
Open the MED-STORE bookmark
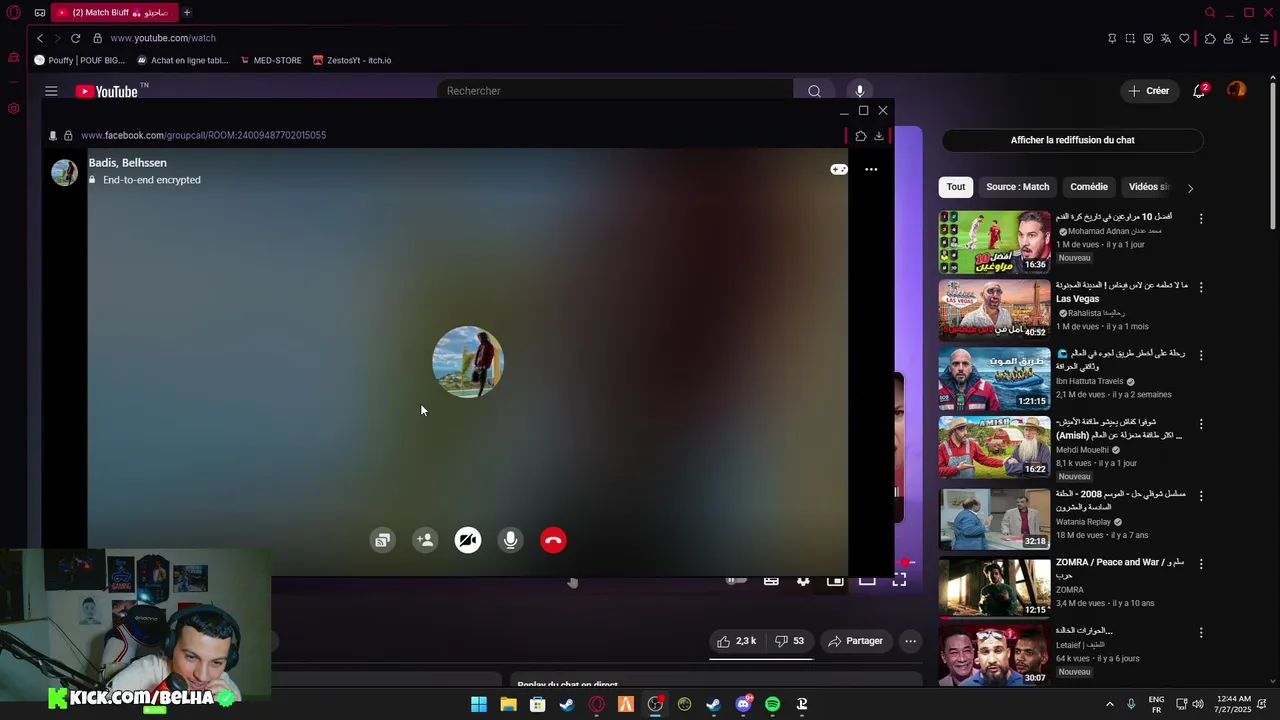[x=270, y=60]
